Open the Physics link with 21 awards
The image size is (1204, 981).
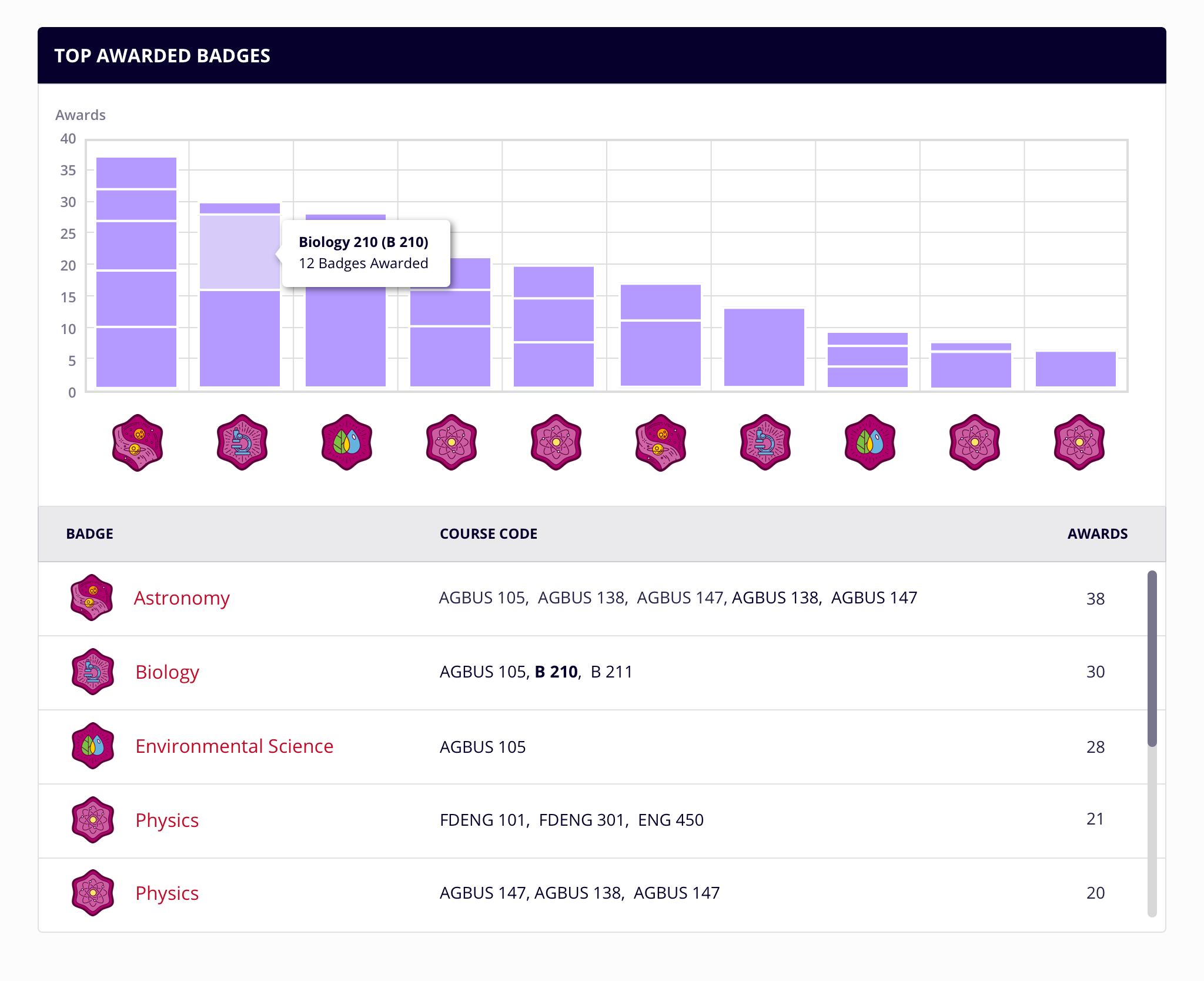(167, 820)
